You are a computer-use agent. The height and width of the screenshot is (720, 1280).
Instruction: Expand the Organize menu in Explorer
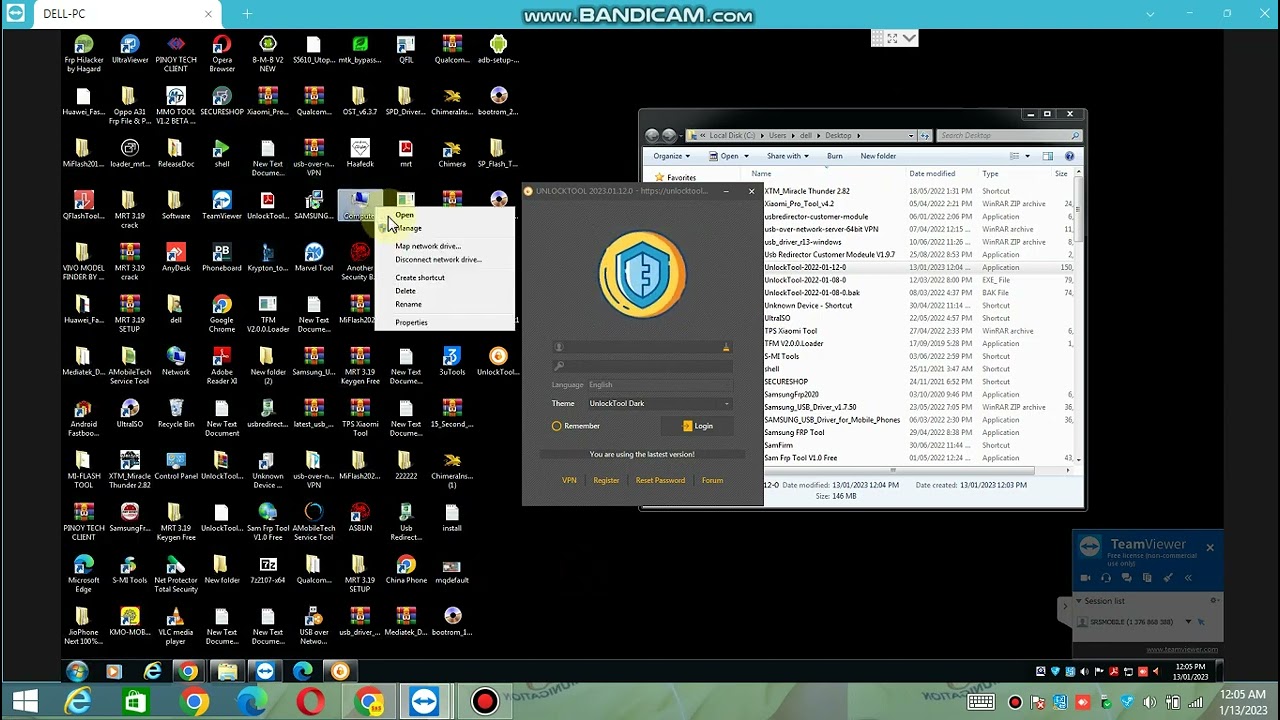[672, 156]
